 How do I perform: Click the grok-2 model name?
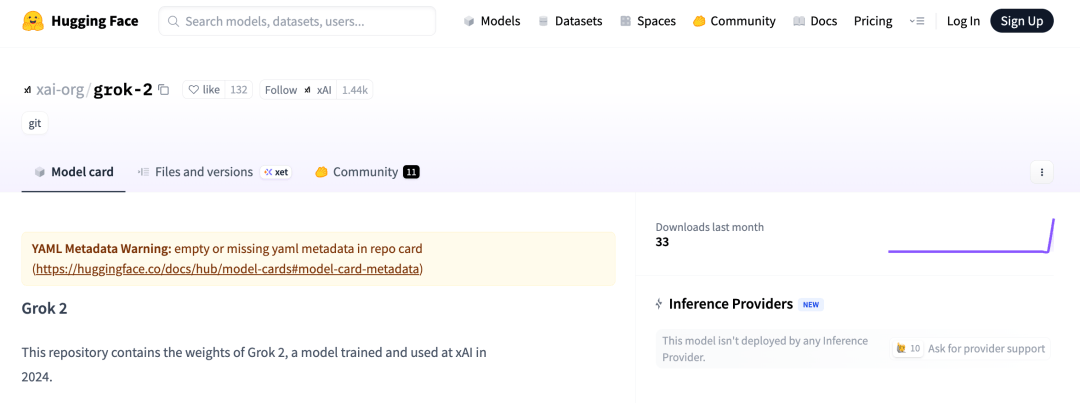123,90
